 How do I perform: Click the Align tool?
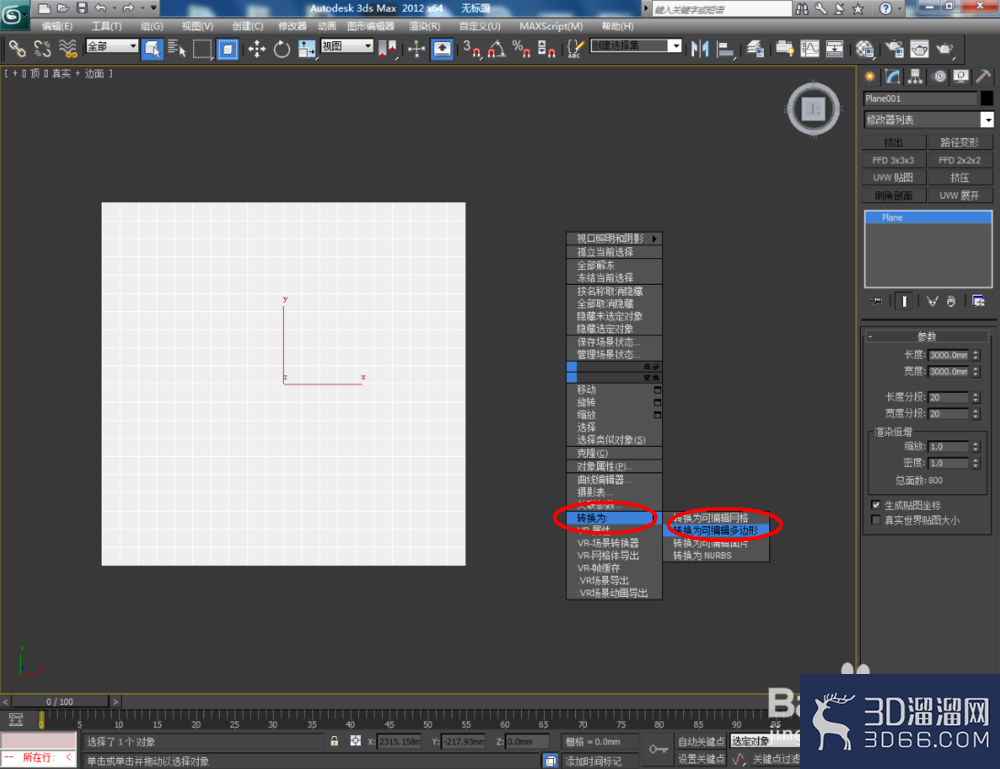pos(725,48)
